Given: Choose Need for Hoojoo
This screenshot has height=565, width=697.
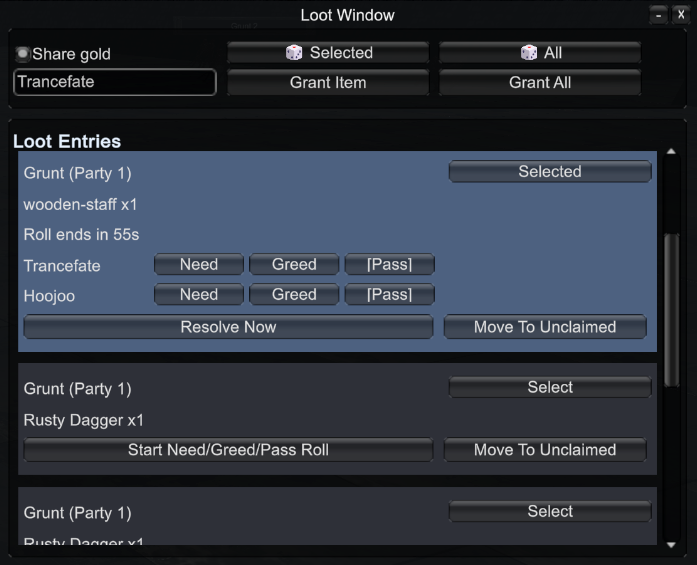Looking at the screenshot, I should coord(199,294).
